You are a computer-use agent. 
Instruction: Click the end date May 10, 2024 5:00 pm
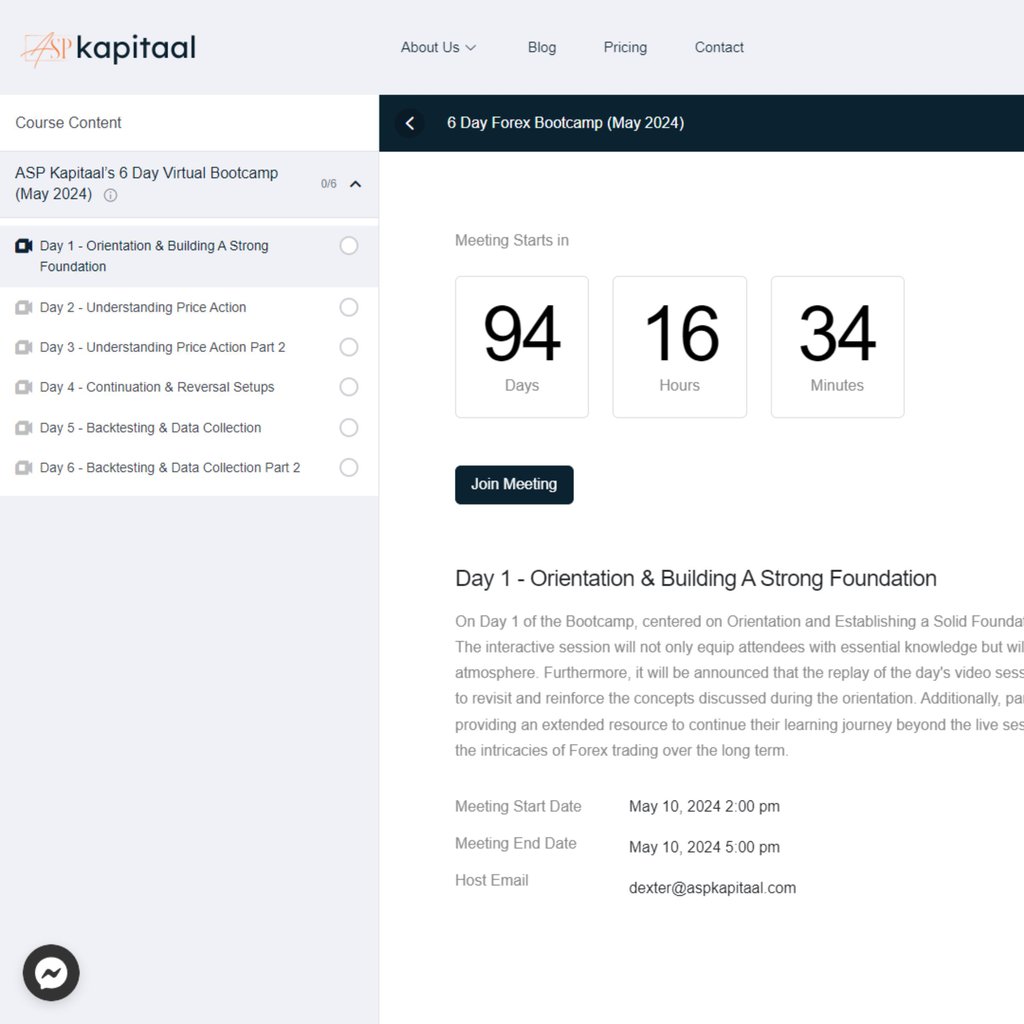[x=704, y=847]
